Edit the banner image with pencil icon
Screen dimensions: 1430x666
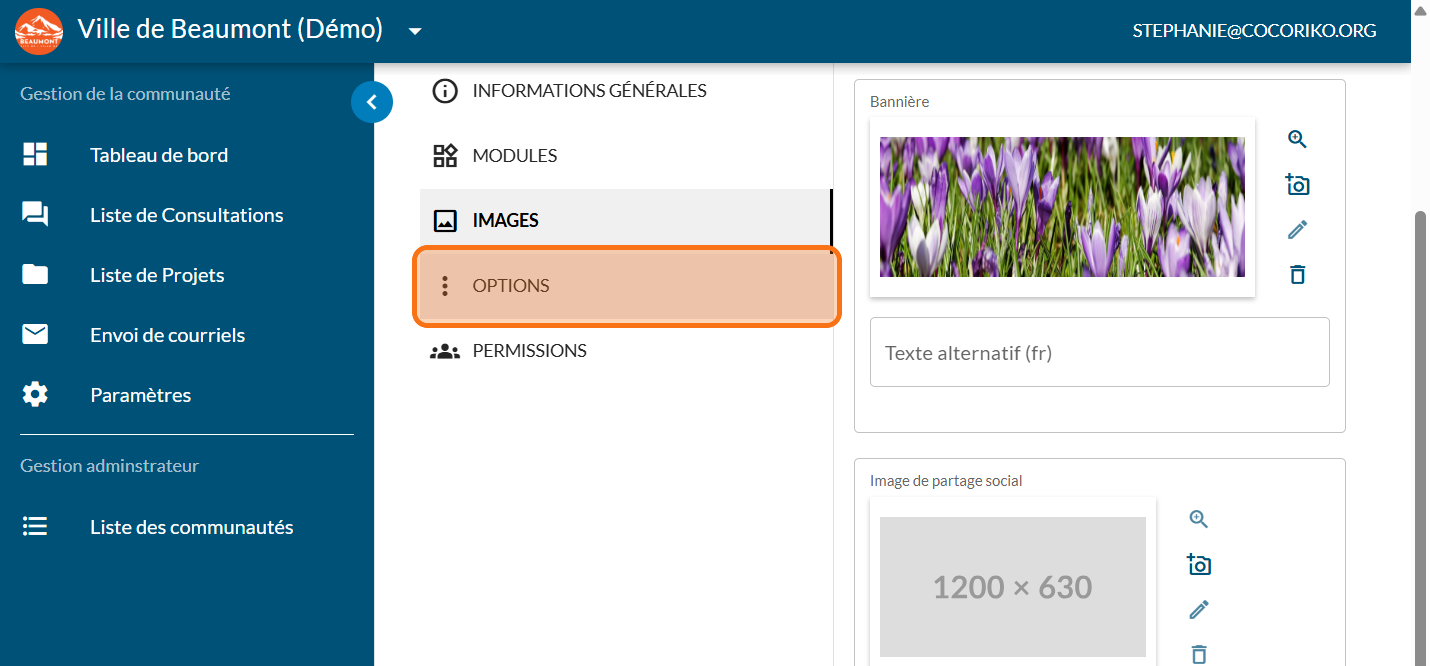tap(1297, 230)
